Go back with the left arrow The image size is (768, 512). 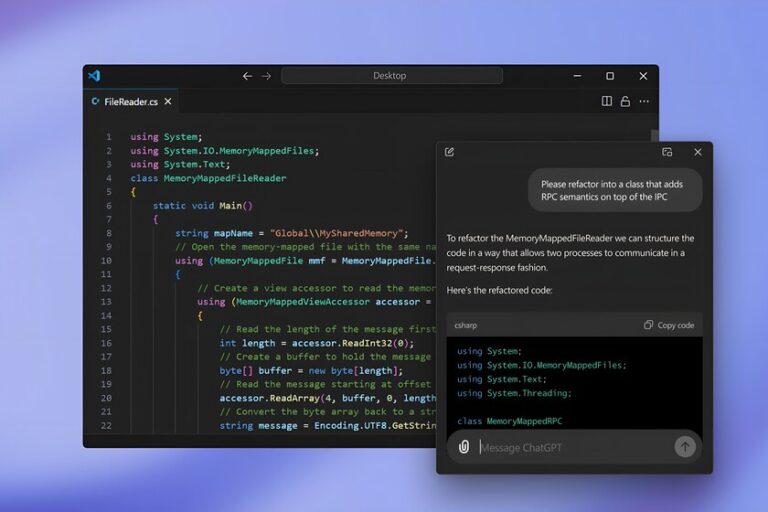[x=248, y=76]
